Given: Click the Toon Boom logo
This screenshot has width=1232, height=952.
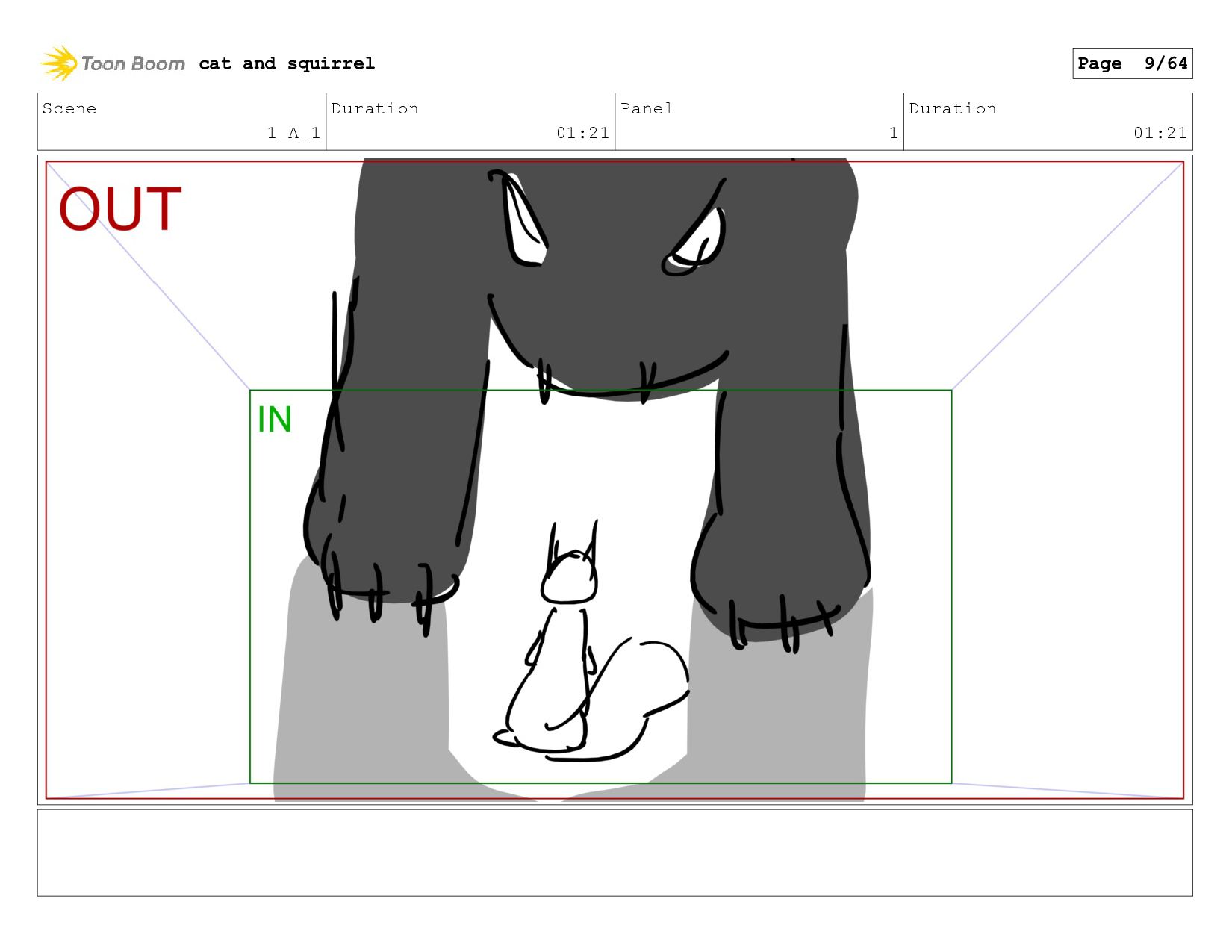Looking at the screenshot, I should tap(112, 63).
